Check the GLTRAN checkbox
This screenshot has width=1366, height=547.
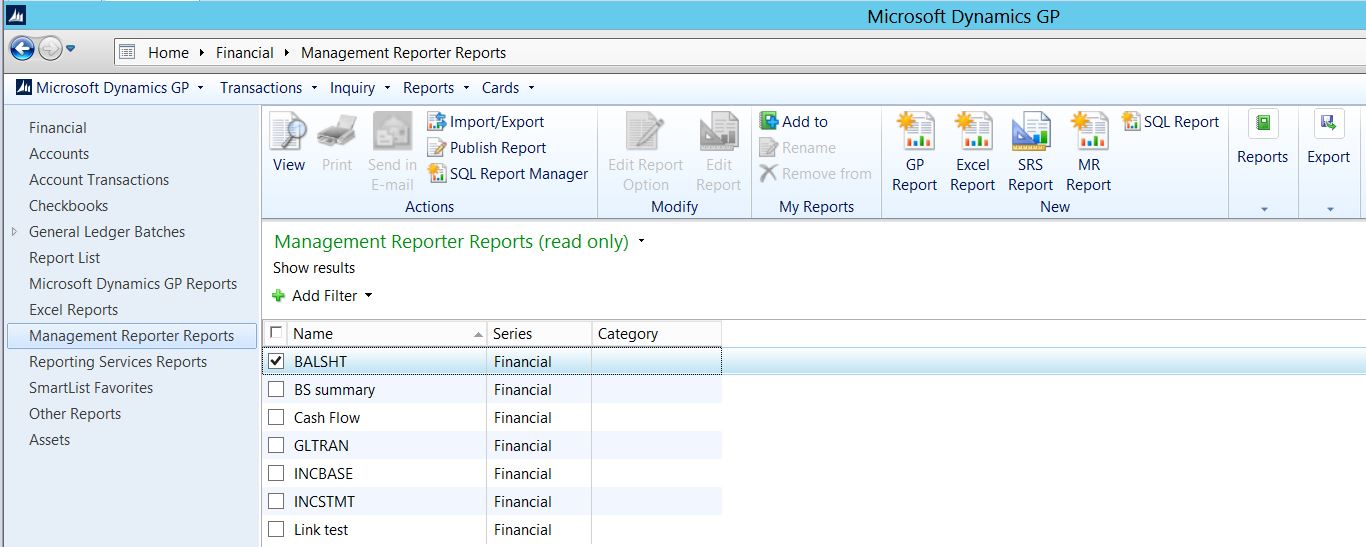click(277, 445)
